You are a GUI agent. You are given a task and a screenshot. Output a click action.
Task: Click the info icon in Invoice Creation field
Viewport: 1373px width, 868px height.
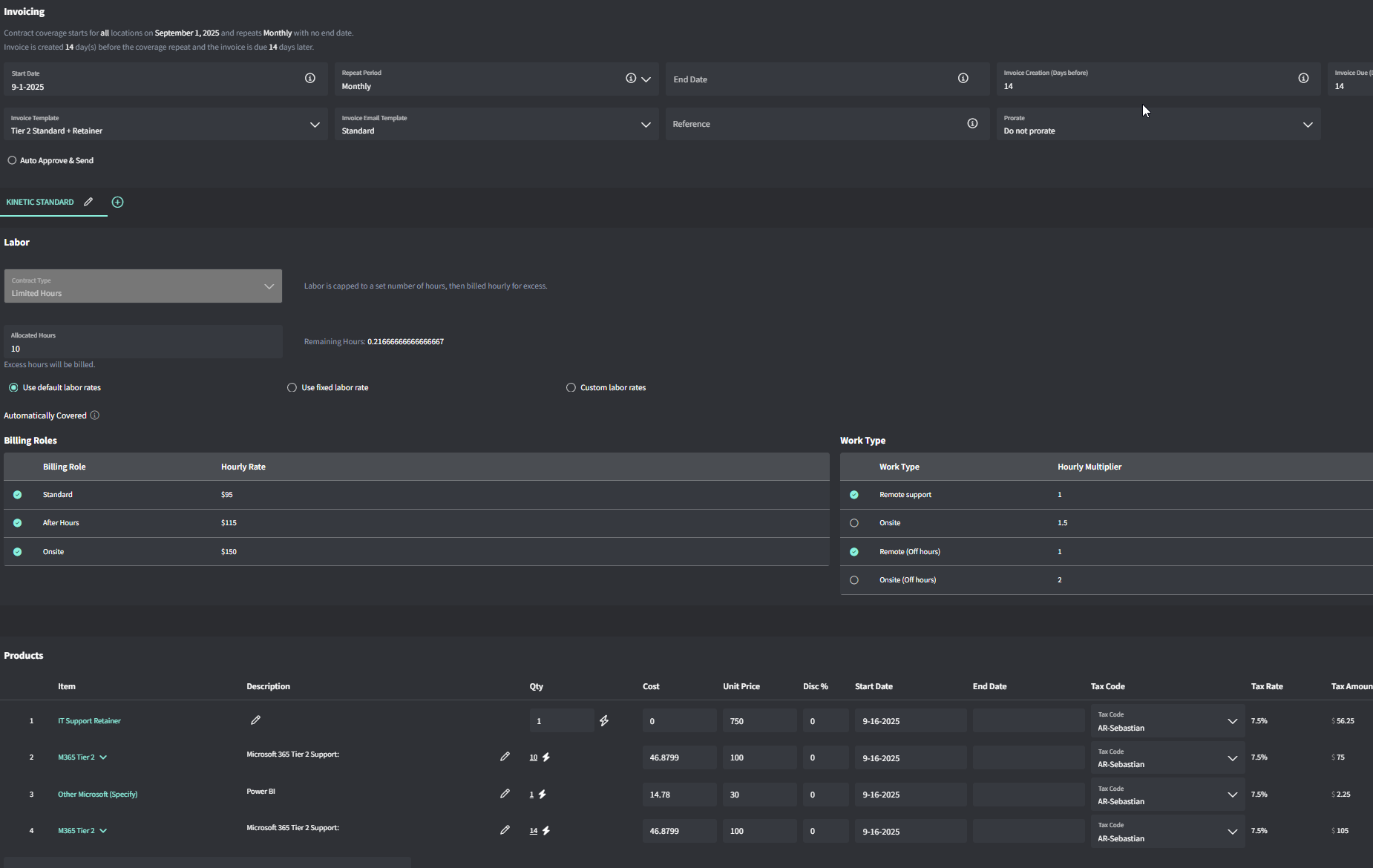pos(1303,78)
